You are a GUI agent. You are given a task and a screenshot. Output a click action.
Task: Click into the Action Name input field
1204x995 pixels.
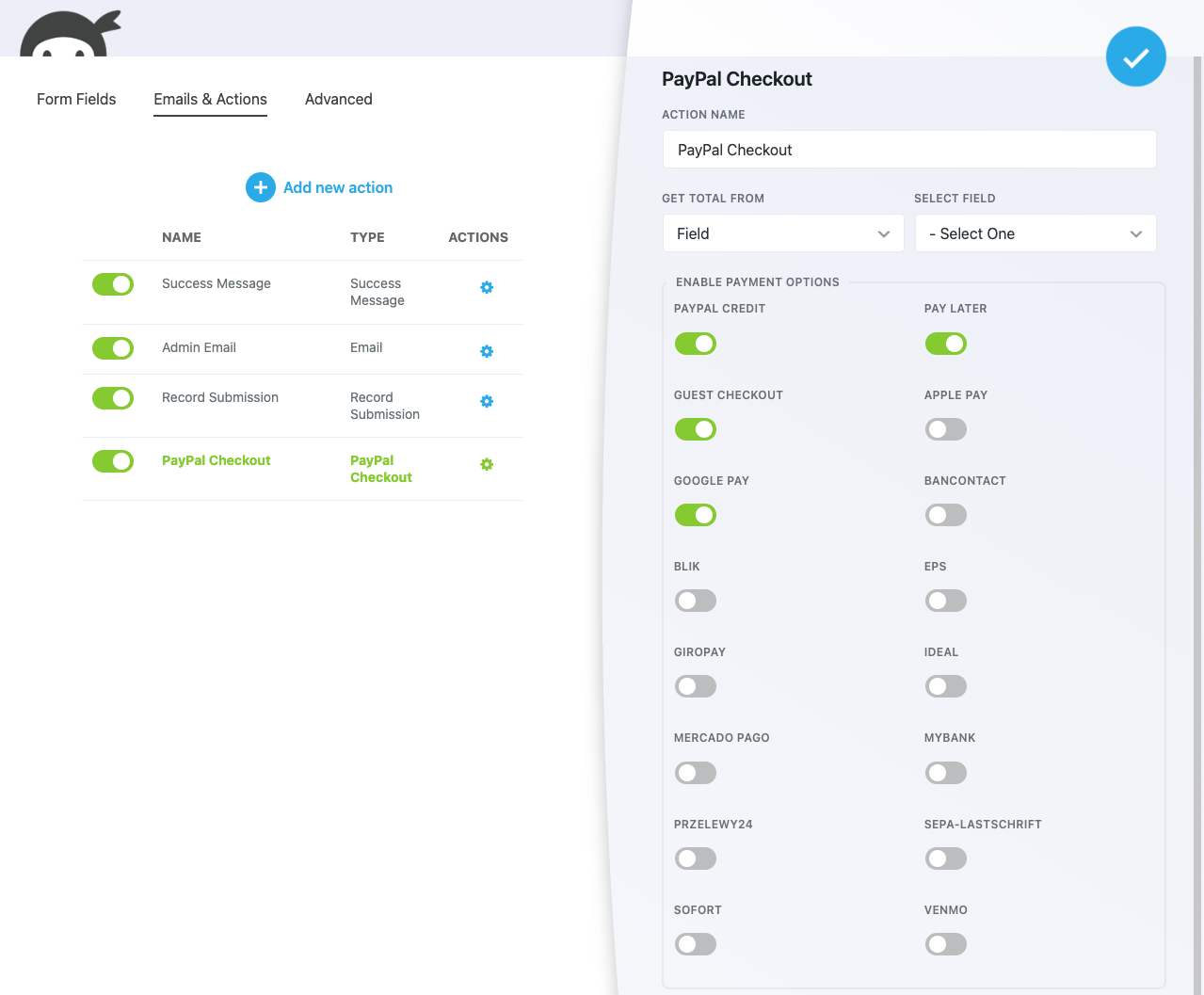[x=909, y=150]
